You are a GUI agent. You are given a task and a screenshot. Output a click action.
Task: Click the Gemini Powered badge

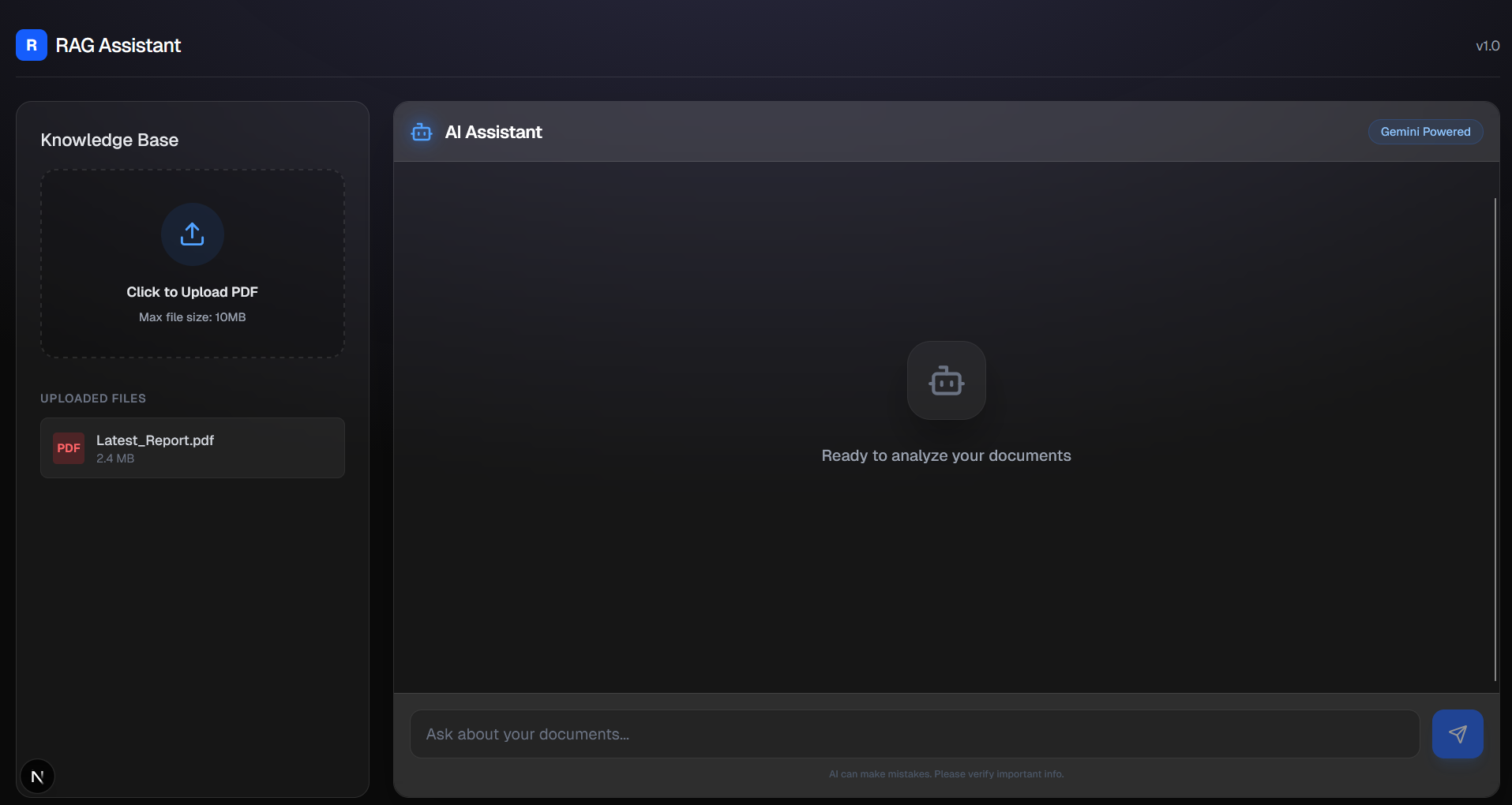pyautogui.click(x=1424, y=132)
